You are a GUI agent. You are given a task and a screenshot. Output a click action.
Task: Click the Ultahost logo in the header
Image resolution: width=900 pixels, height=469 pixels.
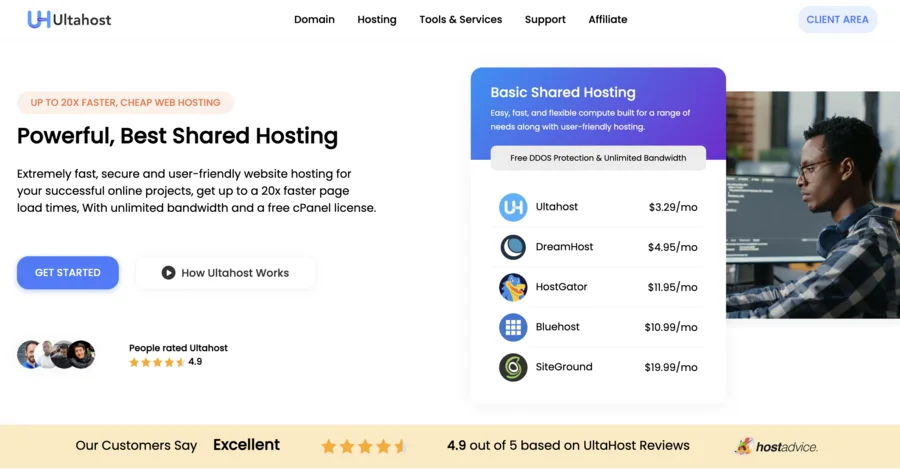pyautogui.click(x=69, y=20)
